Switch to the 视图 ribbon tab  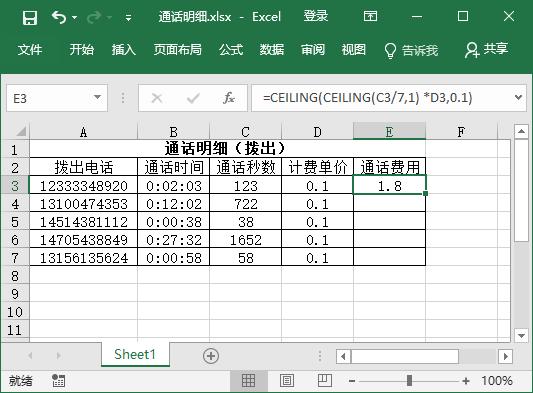point(354,50)
